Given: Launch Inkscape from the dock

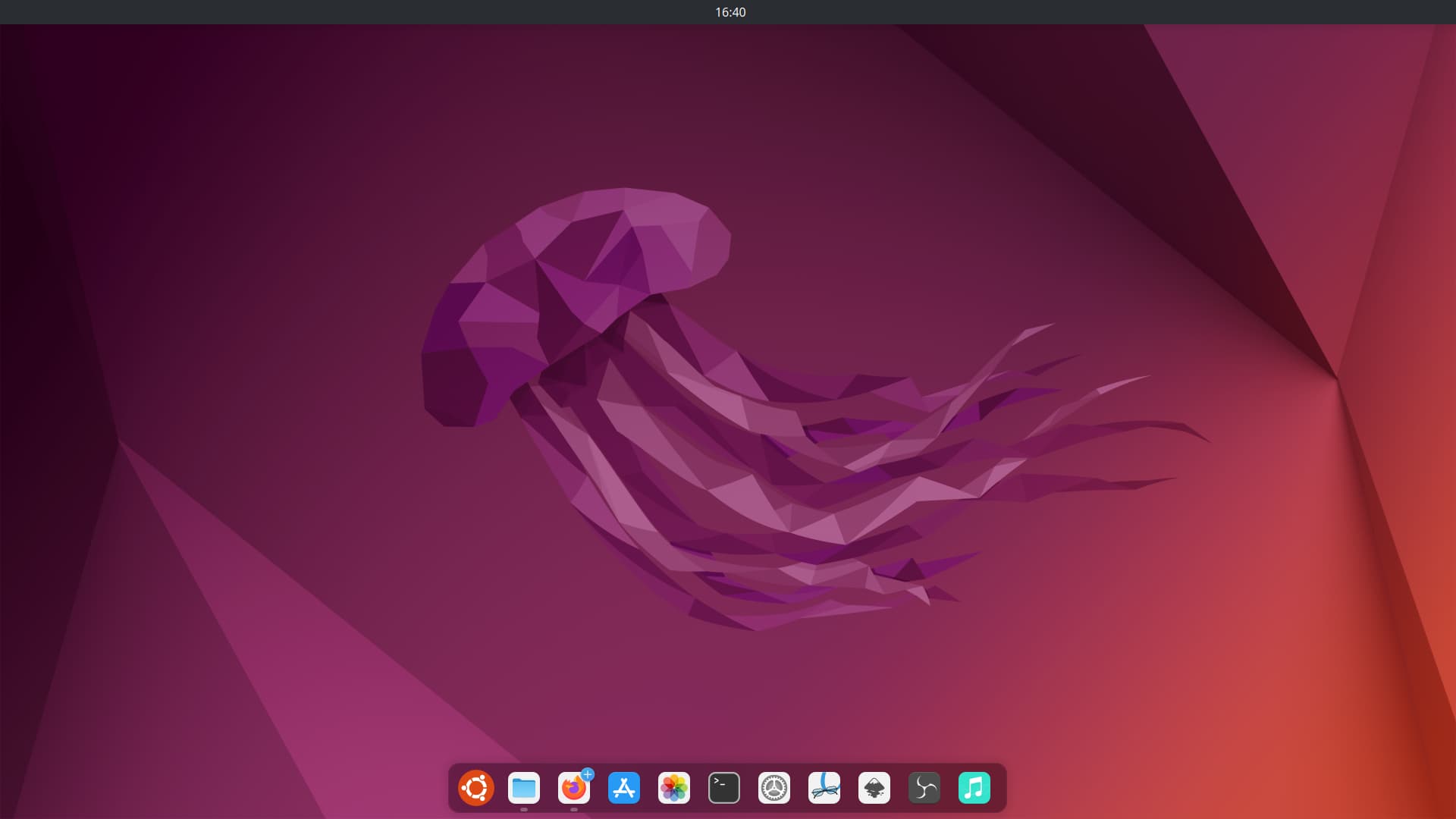Looking at the screenshot, I should point(874,788).
